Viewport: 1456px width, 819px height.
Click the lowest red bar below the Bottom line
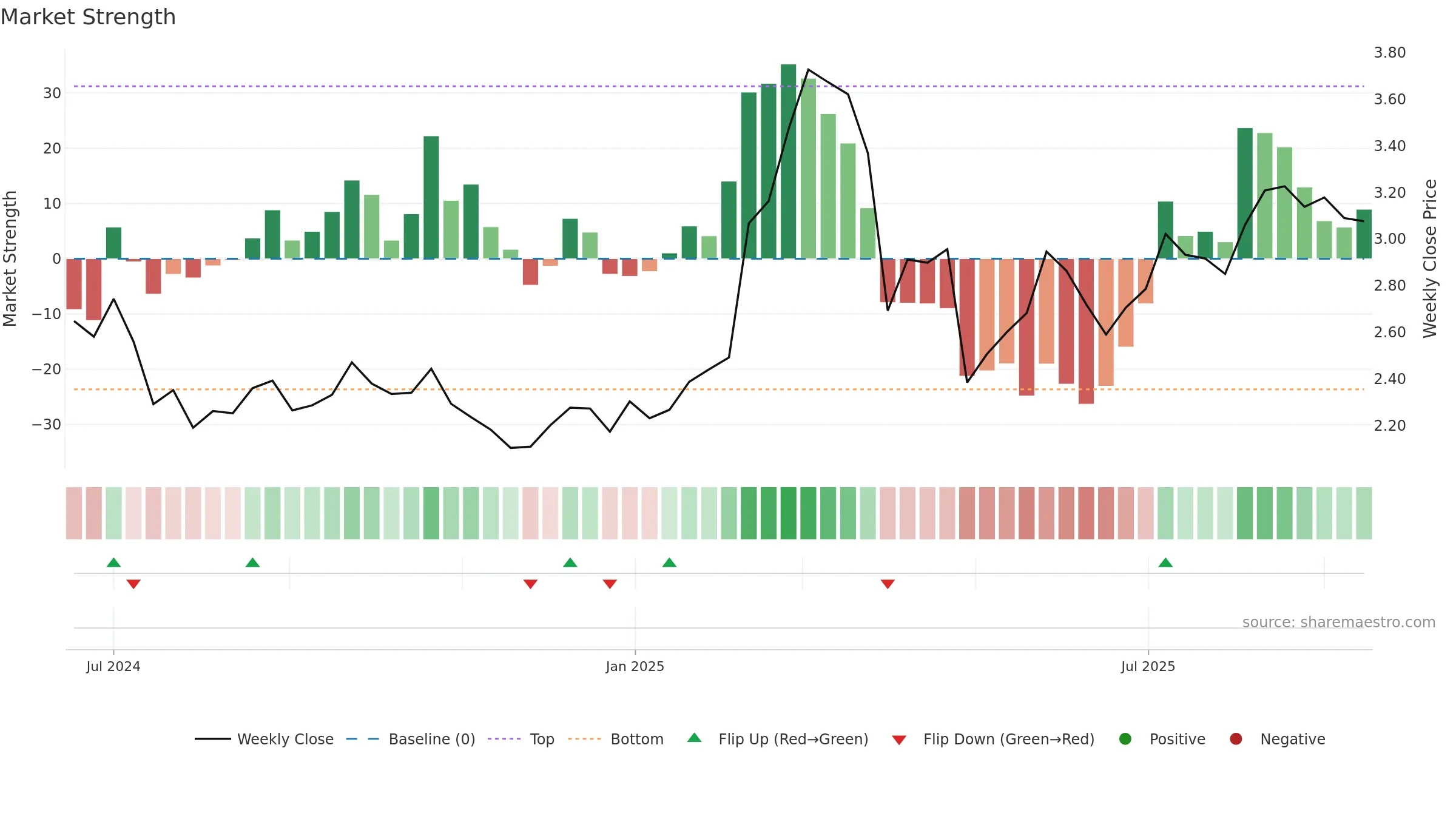click(x=1086, y=331)
